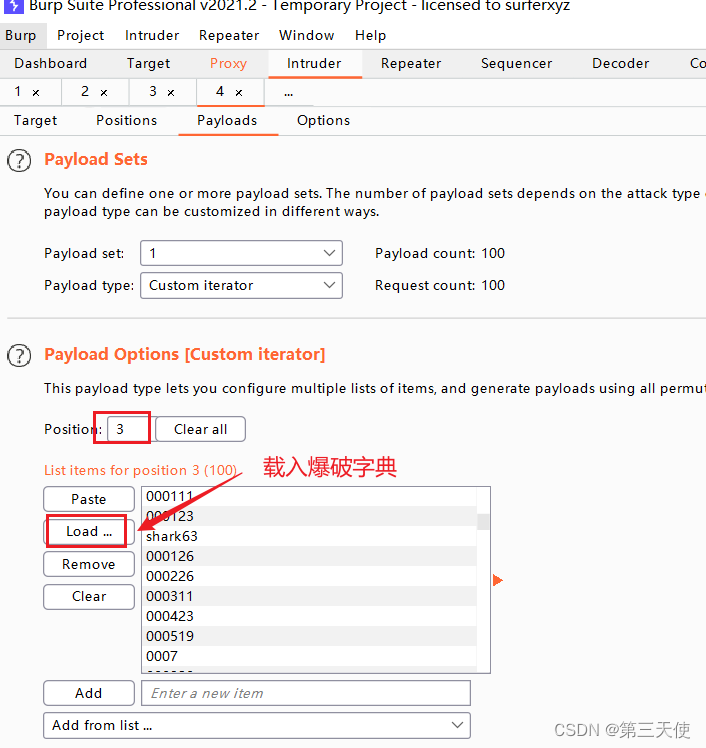Select list item 000126
Viewport: 706px width, 748px height.
click(x=309, y=556)
